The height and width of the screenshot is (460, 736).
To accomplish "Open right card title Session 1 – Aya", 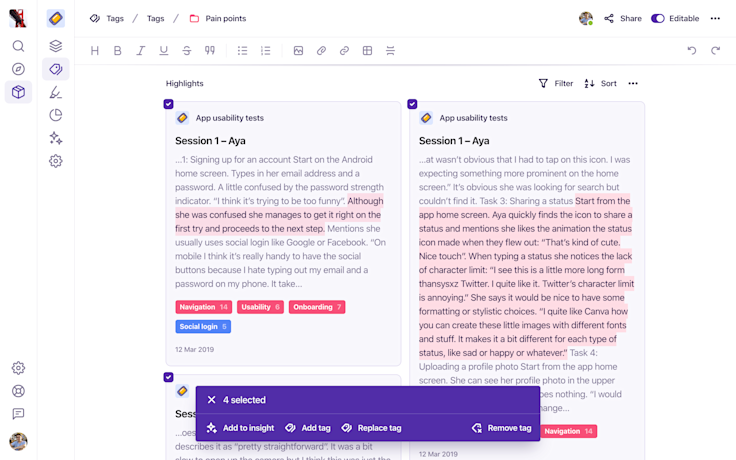I will (x=454, y=141).
